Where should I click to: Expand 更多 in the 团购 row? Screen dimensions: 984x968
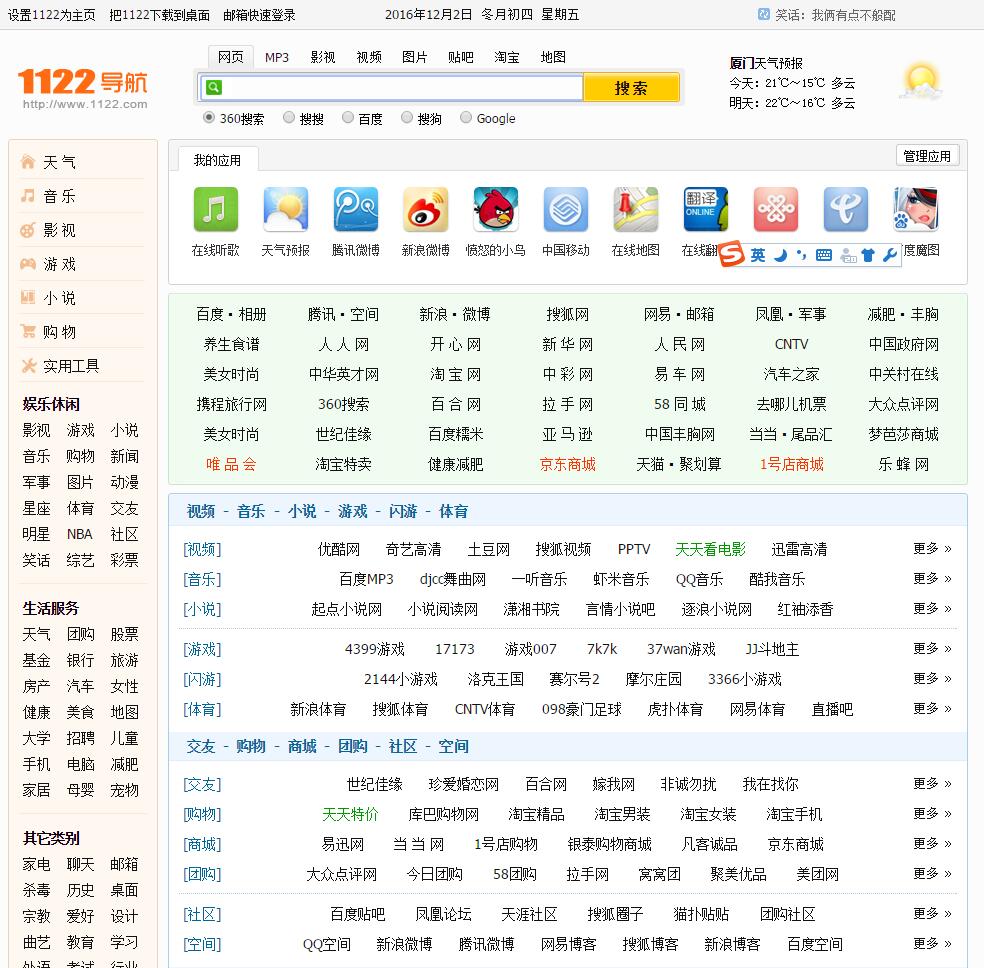[x=932, y=873]
